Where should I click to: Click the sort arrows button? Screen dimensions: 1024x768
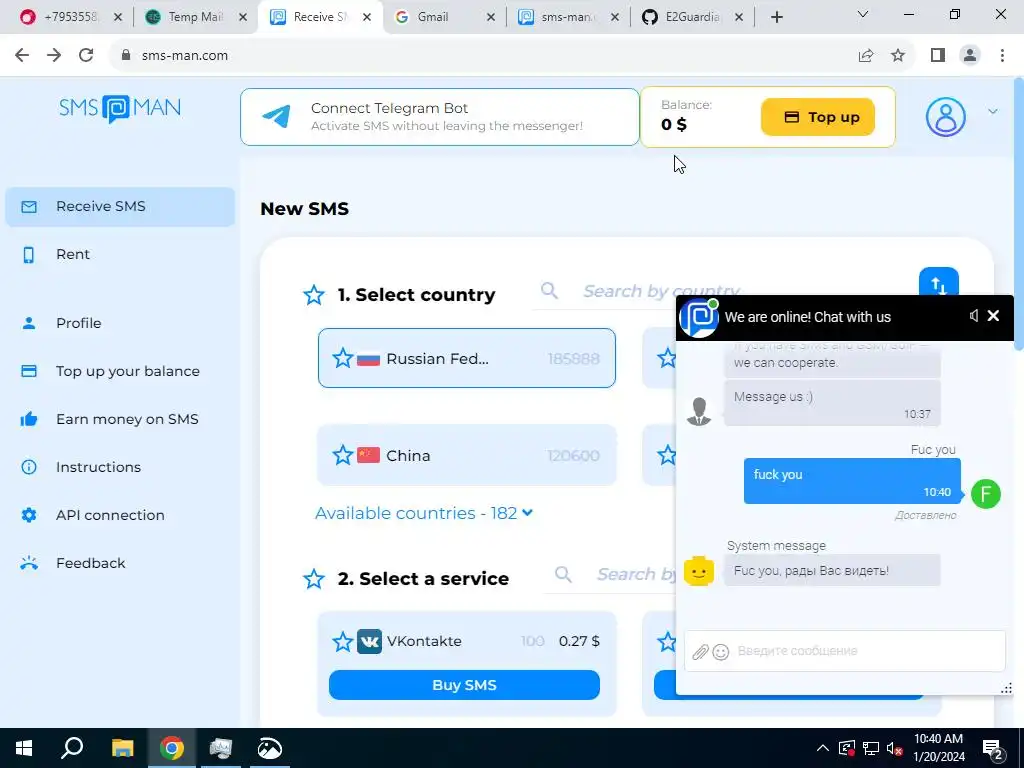938,283
